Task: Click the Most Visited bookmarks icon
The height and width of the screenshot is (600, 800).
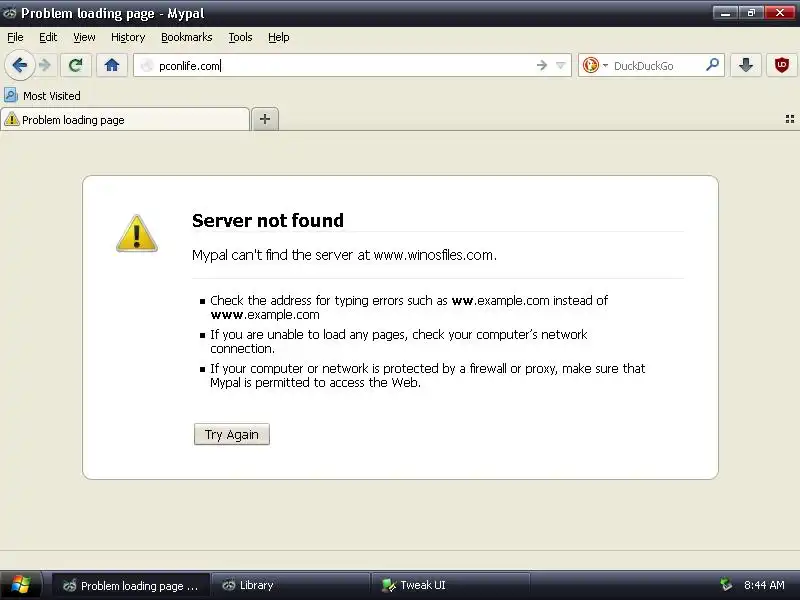Action: pos(11,95)
